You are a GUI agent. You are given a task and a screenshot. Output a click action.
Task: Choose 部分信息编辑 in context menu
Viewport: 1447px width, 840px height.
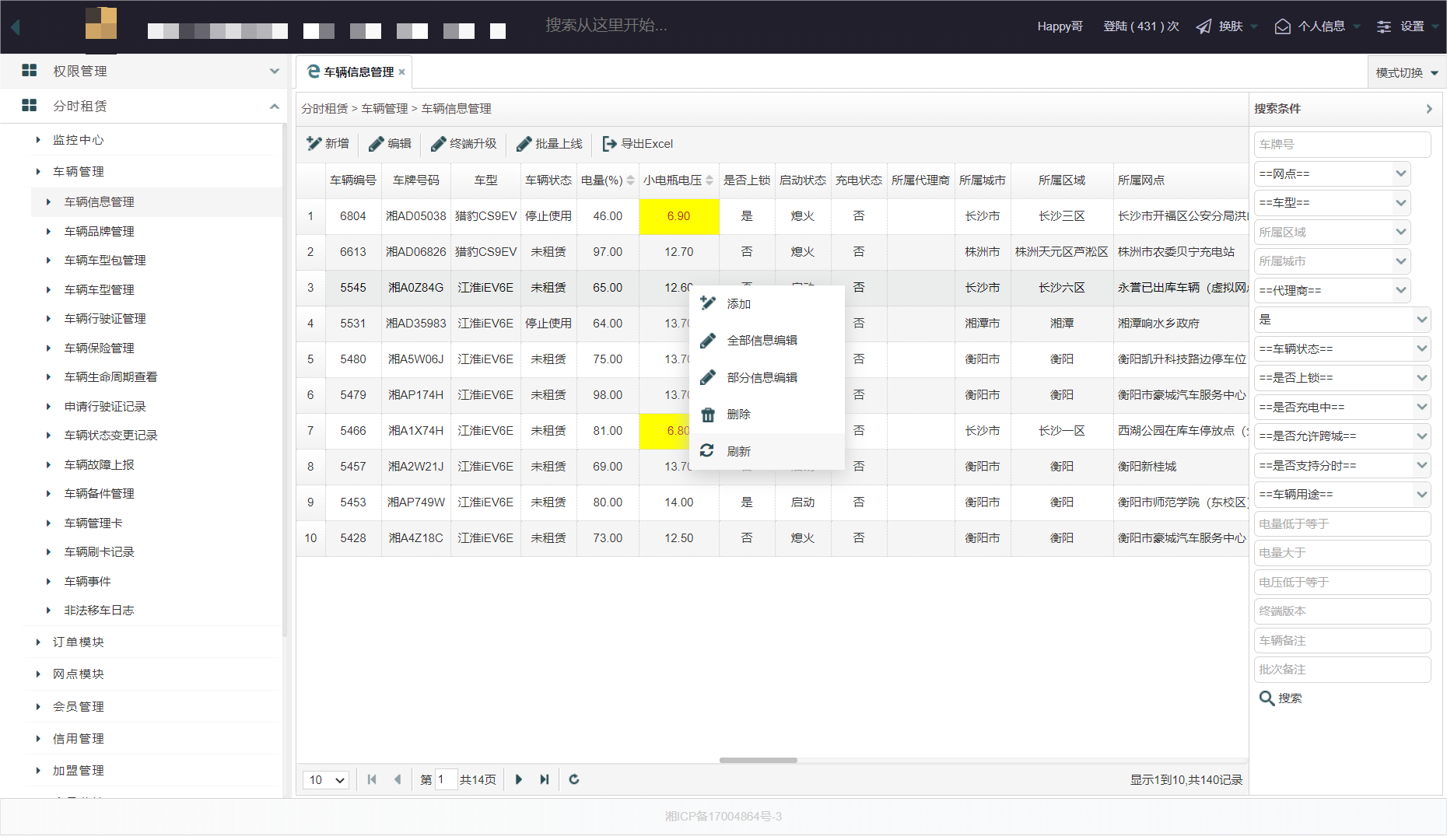[x=767, y=378]
